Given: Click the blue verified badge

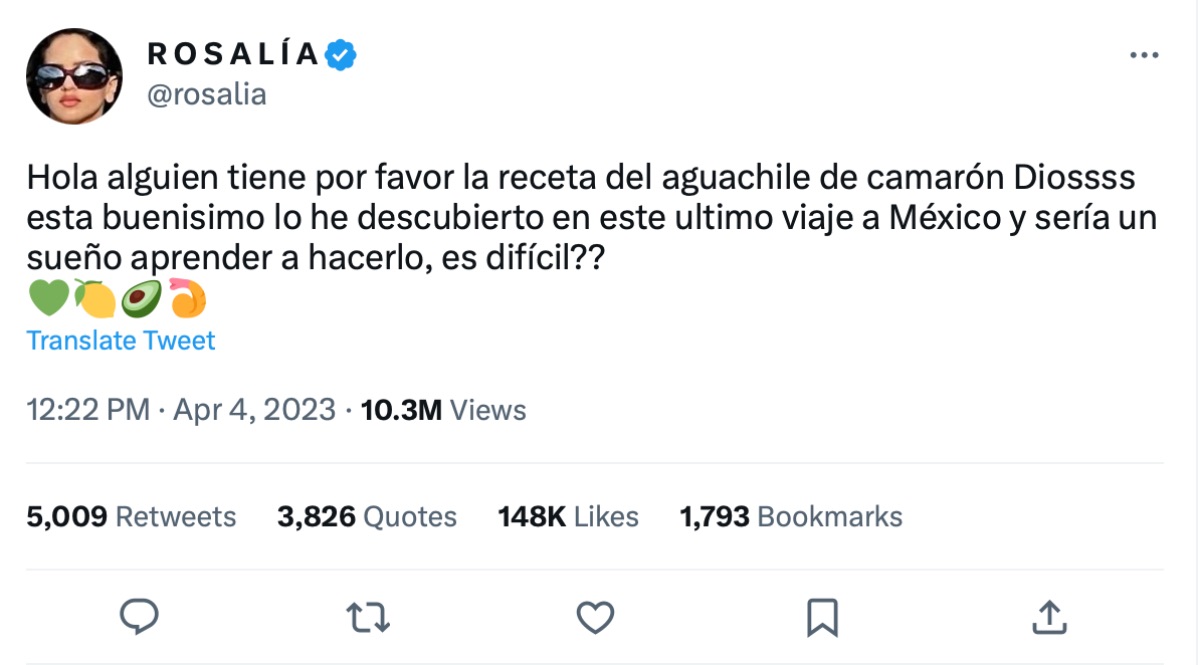Looking at the screenshot, I should pos(342,55).
